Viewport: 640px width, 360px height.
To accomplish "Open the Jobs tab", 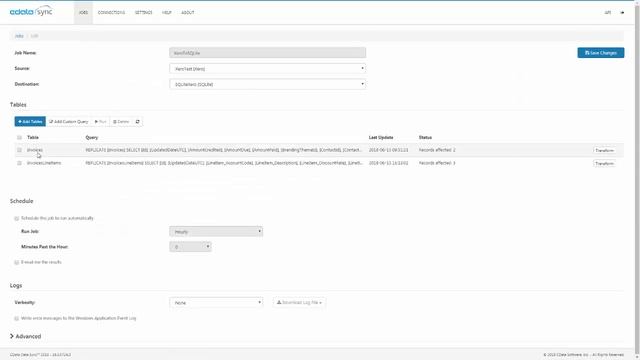I will (x=83, y=13).
